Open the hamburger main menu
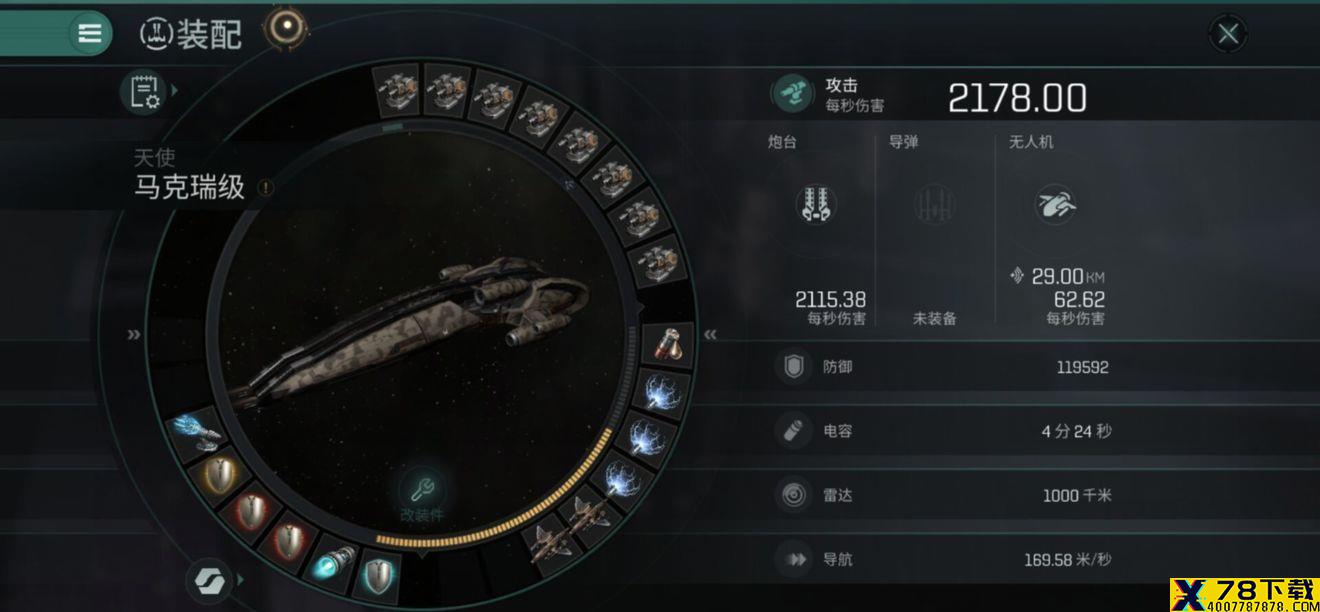The image size is (1320, 612). 89,33
